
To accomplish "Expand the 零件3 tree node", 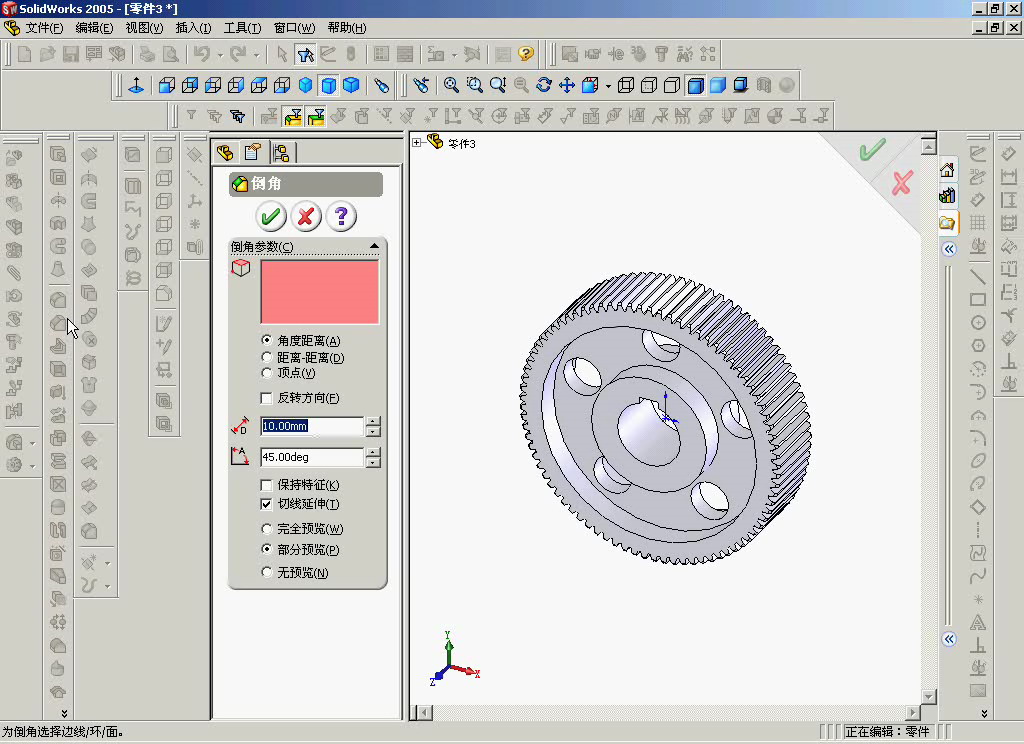I will tap(417, 142).
